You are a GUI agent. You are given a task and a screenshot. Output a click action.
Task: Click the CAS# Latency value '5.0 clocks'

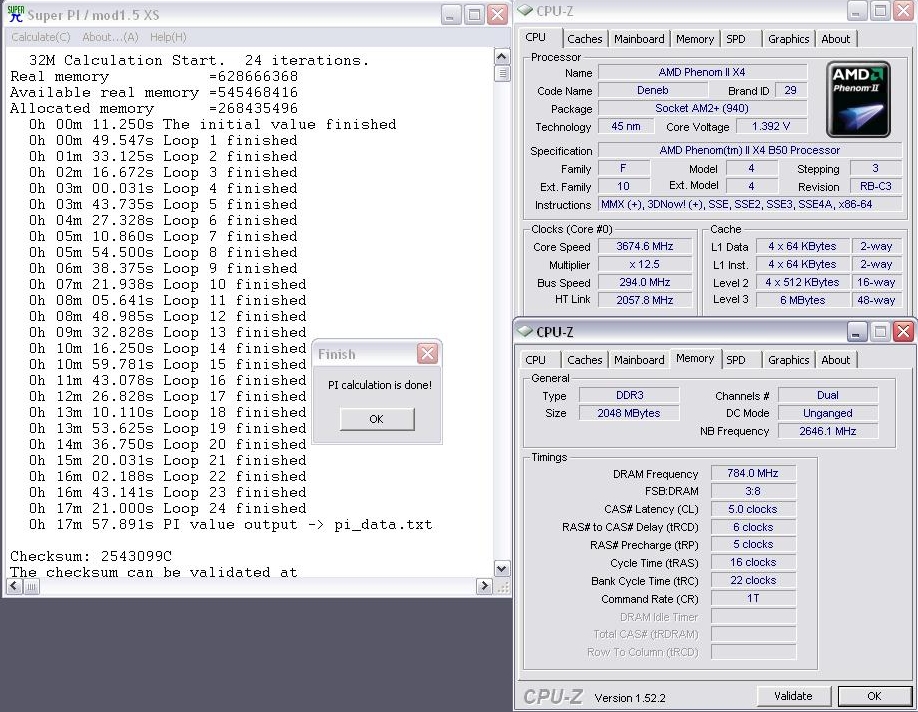(753, 509)
